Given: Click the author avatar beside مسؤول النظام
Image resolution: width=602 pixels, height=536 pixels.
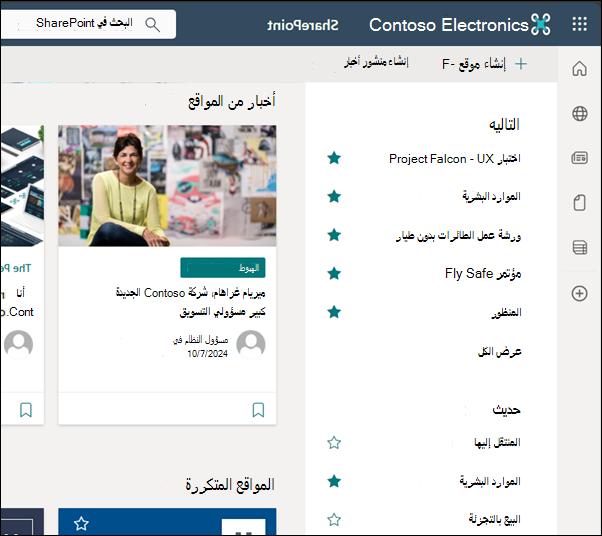Looking at the screenshot, I should point(251,344).
